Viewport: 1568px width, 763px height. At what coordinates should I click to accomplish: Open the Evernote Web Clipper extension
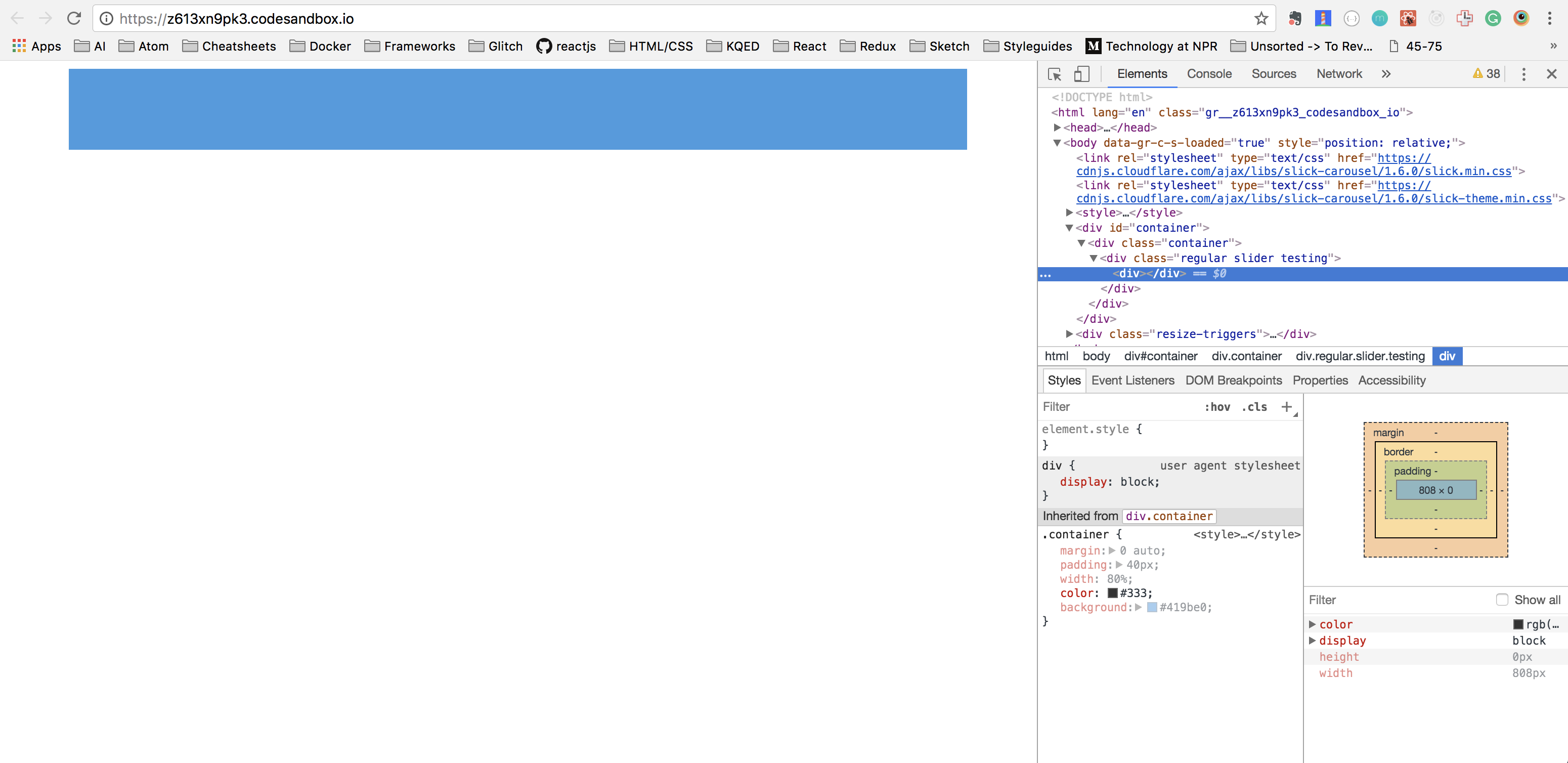tap(1295, 18)
